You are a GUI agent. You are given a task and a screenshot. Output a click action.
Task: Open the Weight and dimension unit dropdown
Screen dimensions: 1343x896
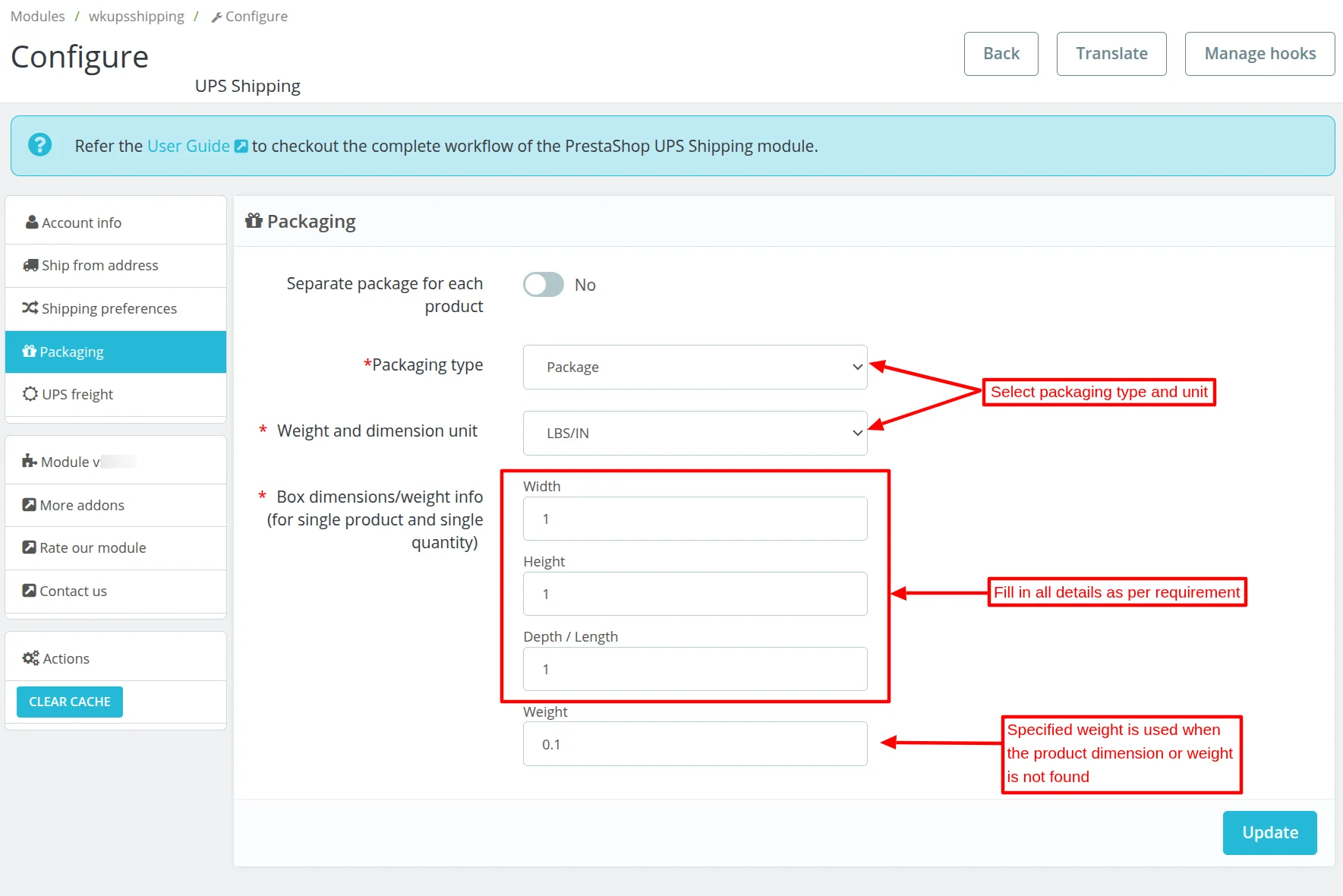pyautogui.click(x=695, y=434)
